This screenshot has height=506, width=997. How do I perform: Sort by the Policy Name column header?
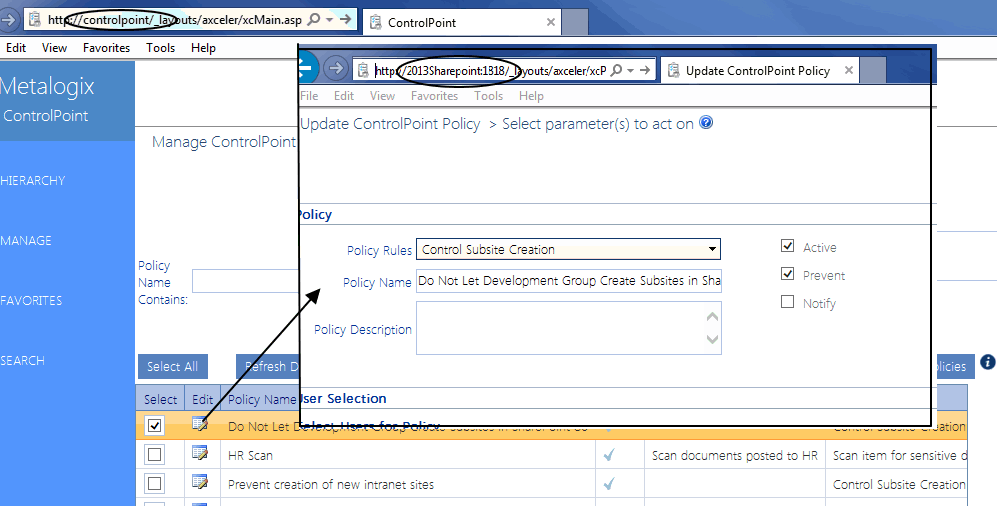[x=262, y=399]
